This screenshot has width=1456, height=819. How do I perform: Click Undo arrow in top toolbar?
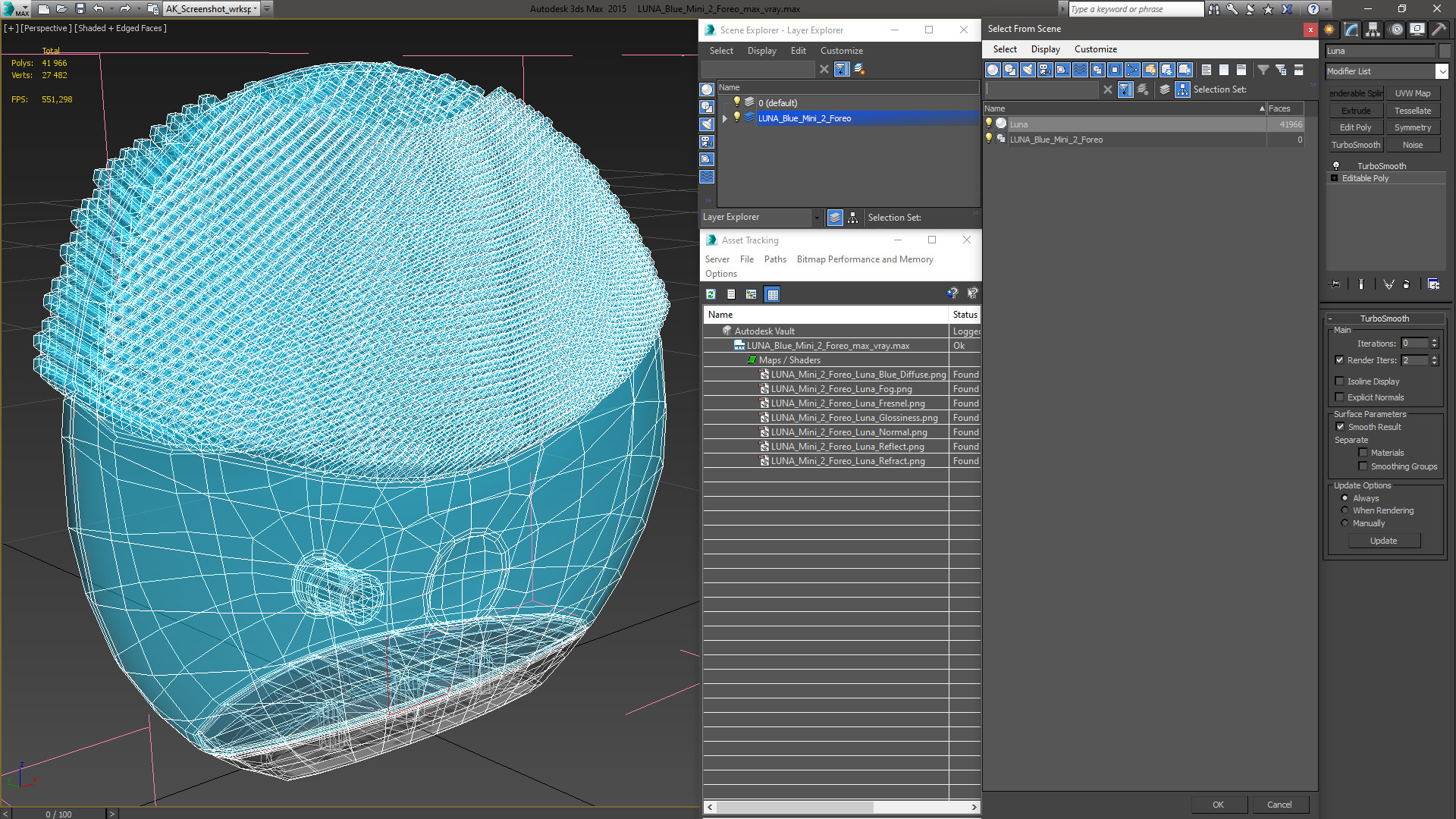pyautogui.click(x=99, y=9)
